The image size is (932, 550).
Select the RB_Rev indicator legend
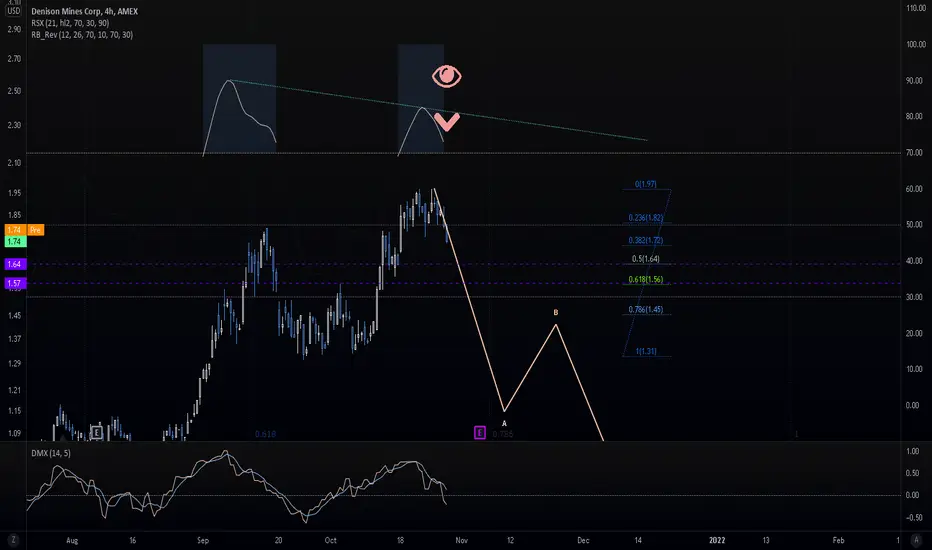point(82,35)
